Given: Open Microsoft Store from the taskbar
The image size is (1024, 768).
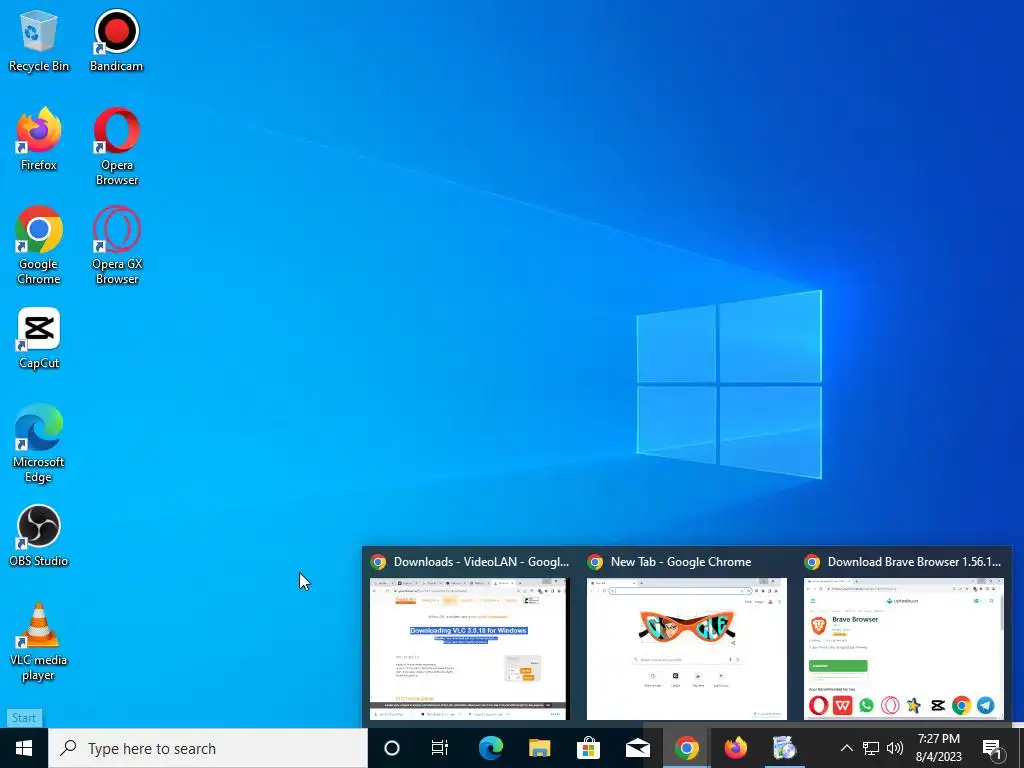Looking at the screenshot, I should click(x=588, y=748).
